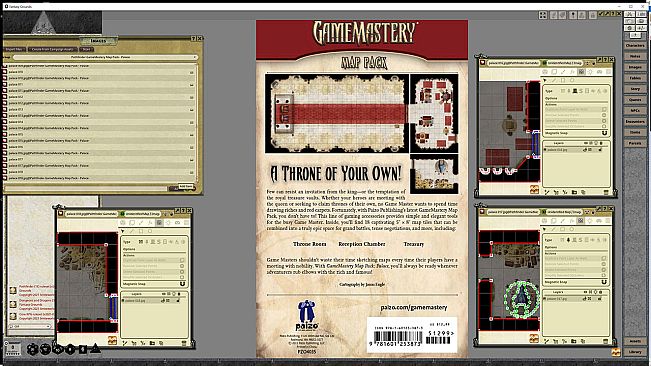The height and width of the screenshot is (366, 651).
Task: Toggle lock on palace 017.jpg layer row
Action: click(x=600, y=298)
